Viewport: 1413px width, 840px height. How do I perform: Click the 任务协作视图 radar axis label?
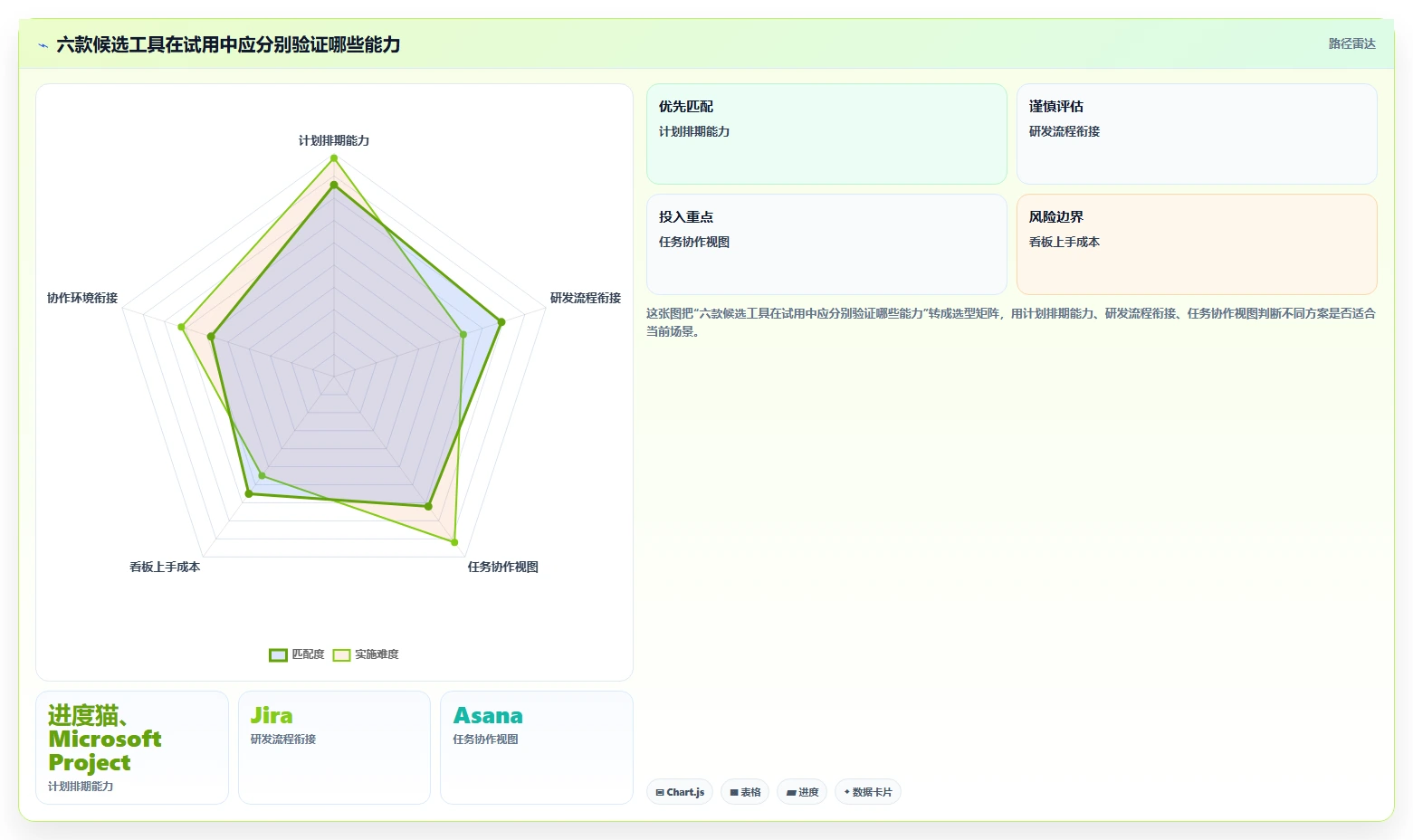pyautogui.click(x=503, y=567)
